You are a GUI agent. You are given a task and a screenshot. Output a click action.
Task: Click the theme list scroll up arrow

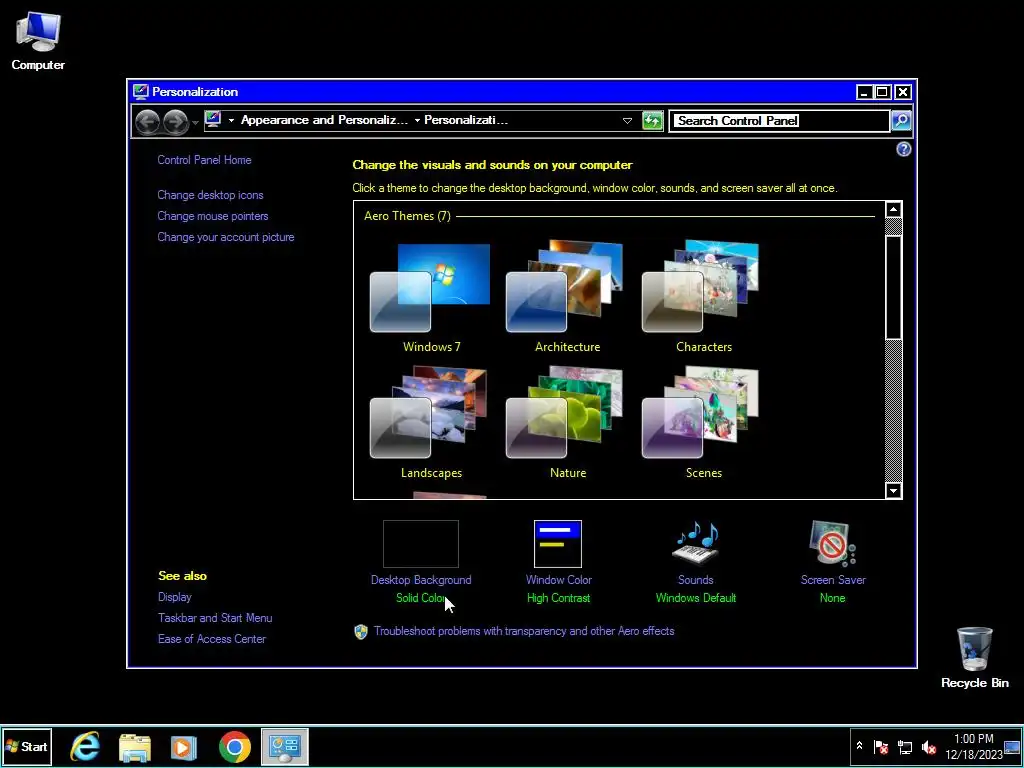[893, 210]
